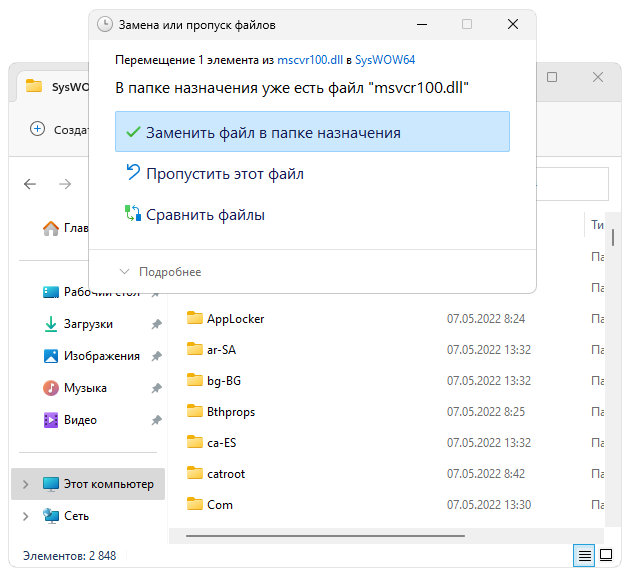Expand the Подробнее details section

[161, 272]
